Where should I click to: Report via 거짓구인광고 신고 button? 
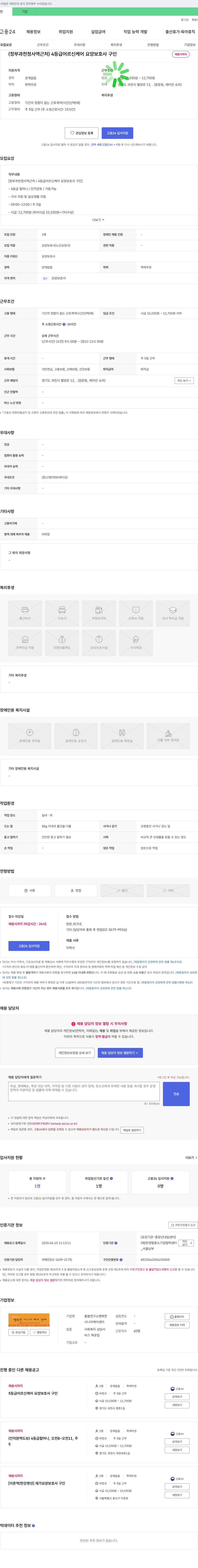183,1225
